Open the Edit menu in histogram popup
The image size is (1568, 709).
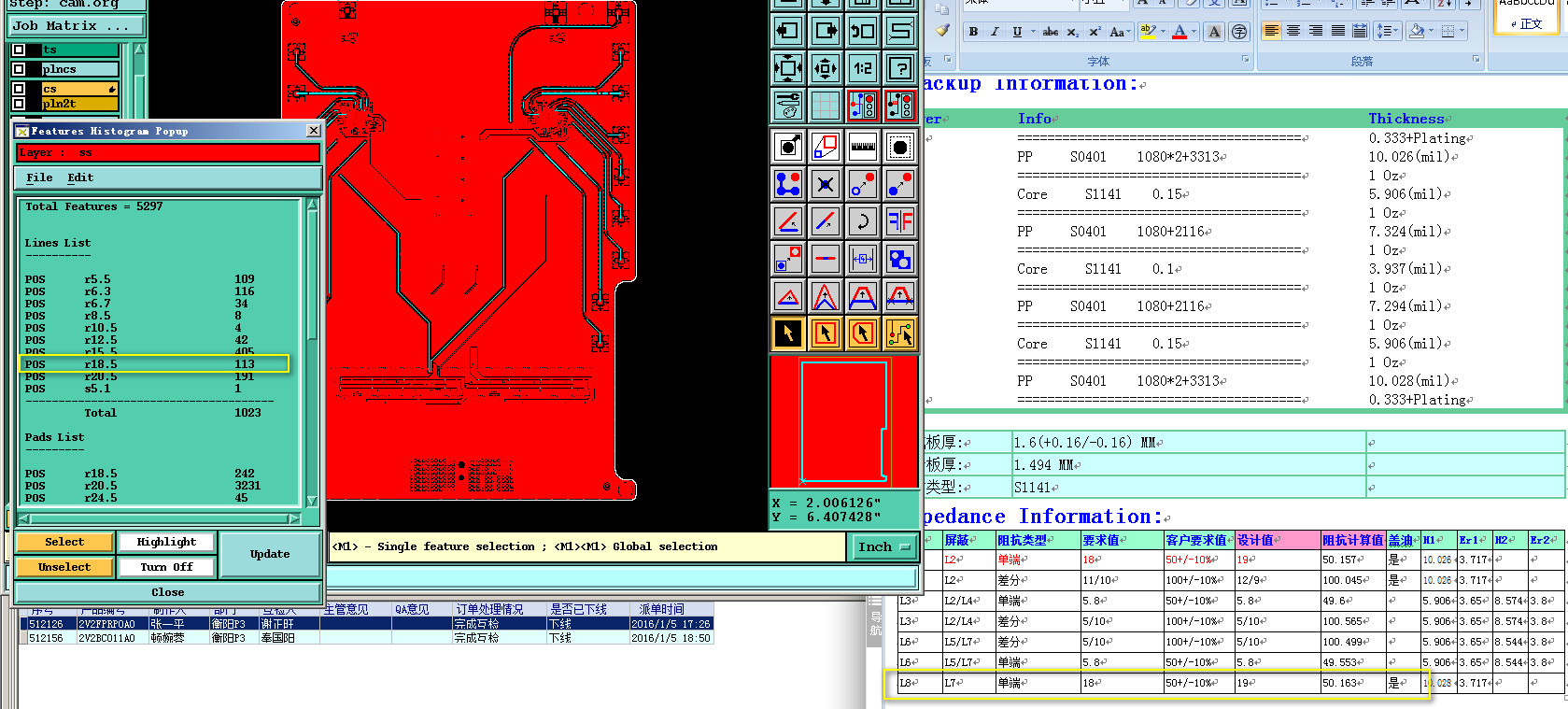(x=80, y=177)
